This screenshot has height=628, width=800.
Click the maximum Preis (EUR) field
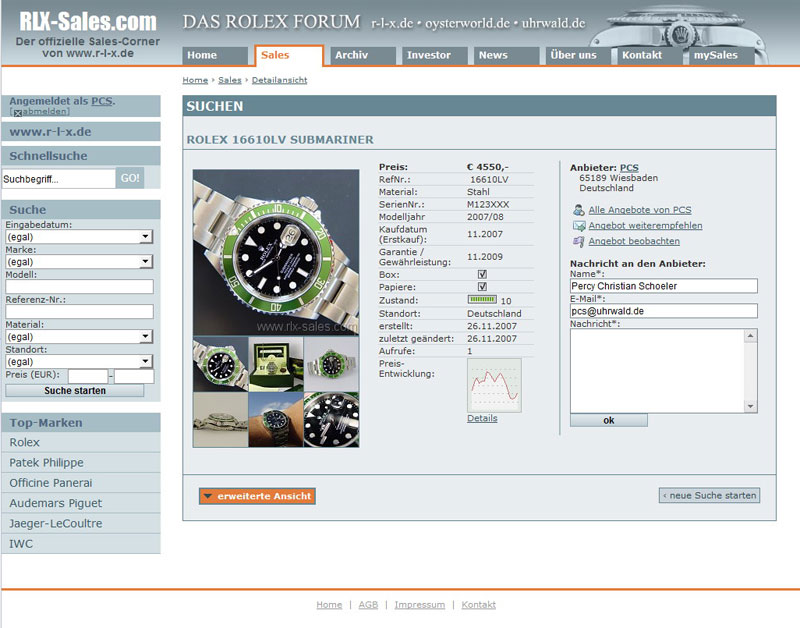[x=134, y=376]
